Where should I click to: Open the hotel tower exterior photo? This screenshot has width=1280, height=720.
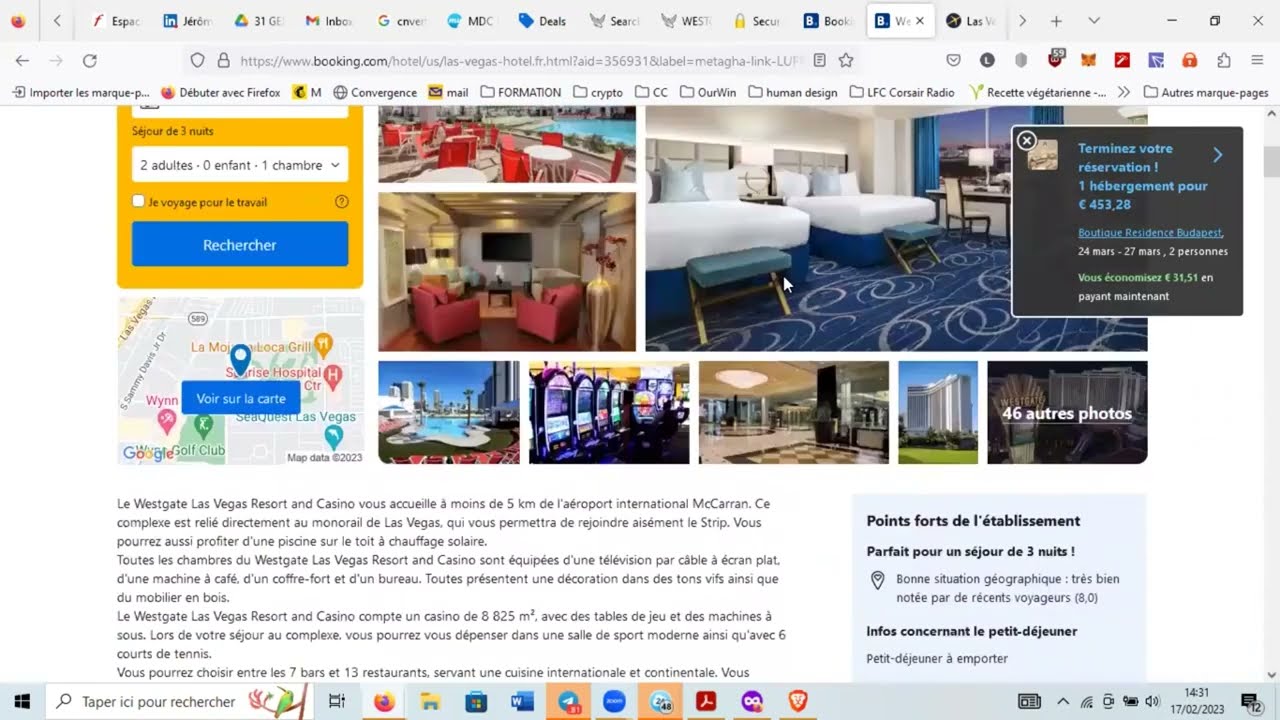(x=938, y=412)
